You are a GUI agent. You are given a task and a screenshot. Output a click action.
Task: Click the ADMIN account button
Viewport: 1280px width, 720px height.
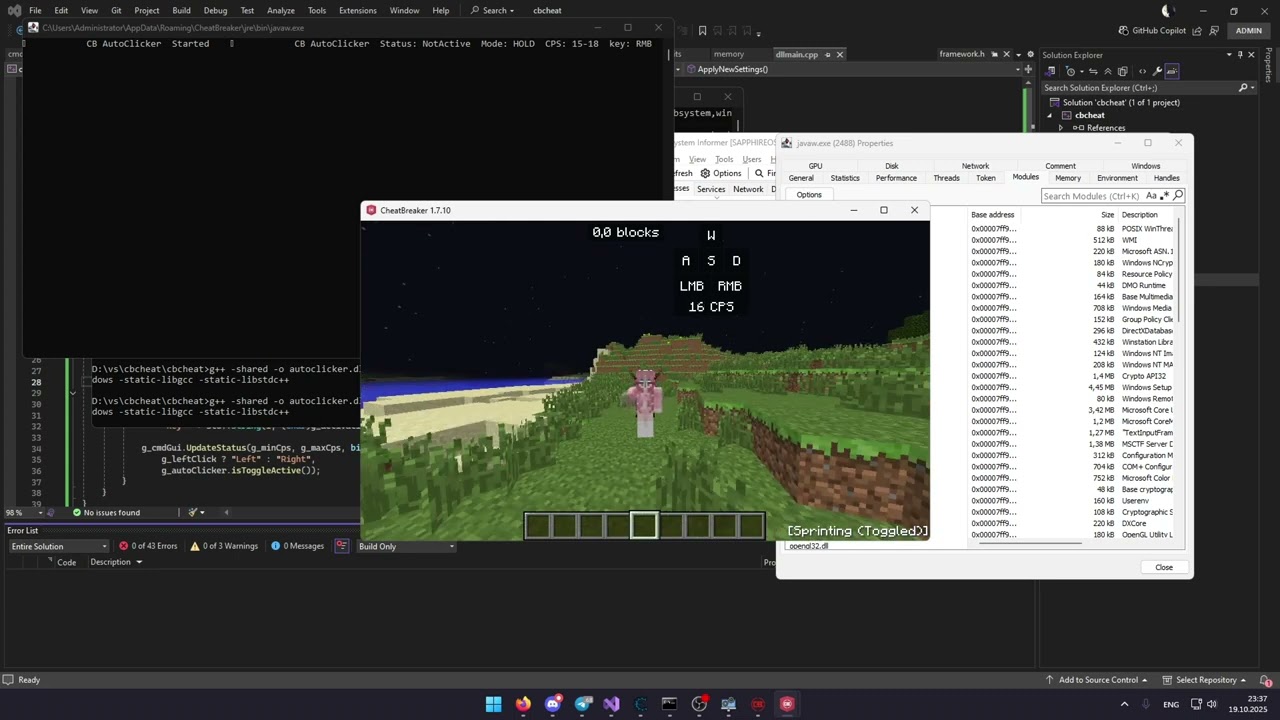1248,30
